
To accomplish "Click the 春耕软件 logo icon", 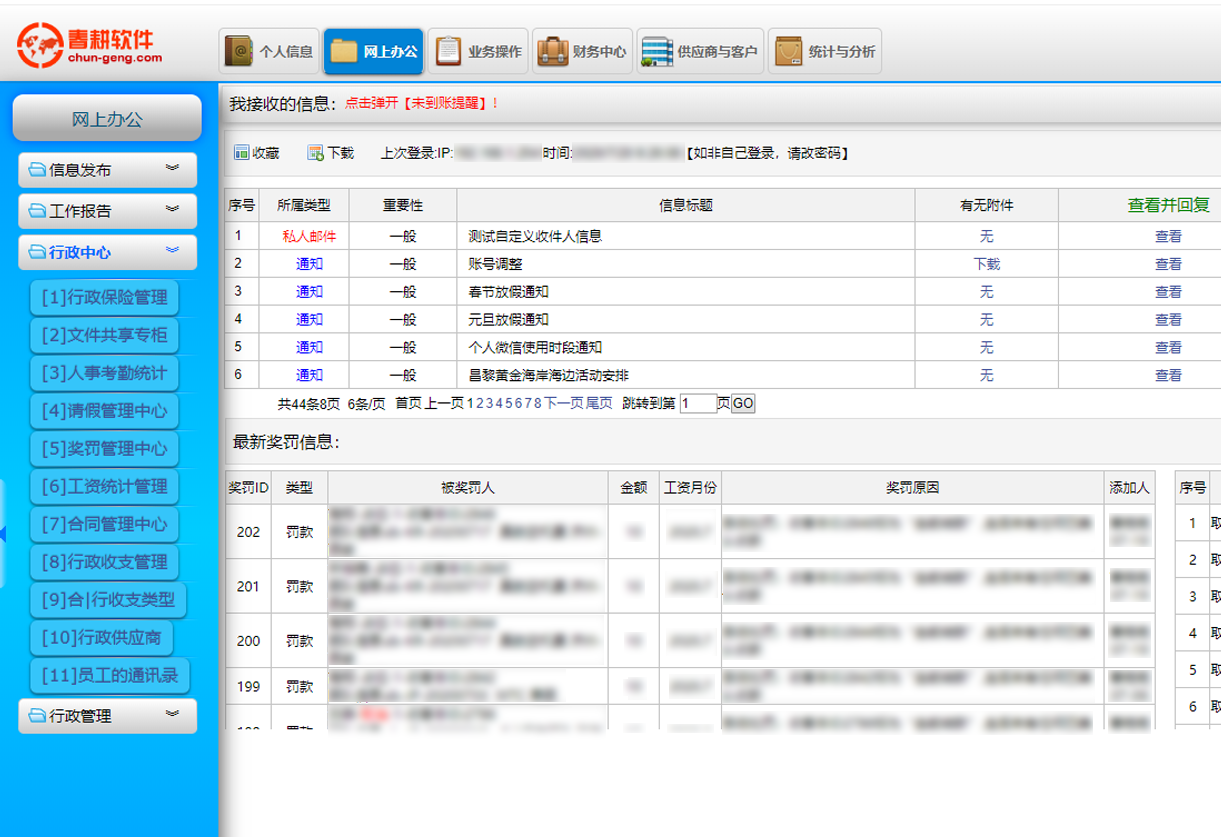I will pos(38,44).
